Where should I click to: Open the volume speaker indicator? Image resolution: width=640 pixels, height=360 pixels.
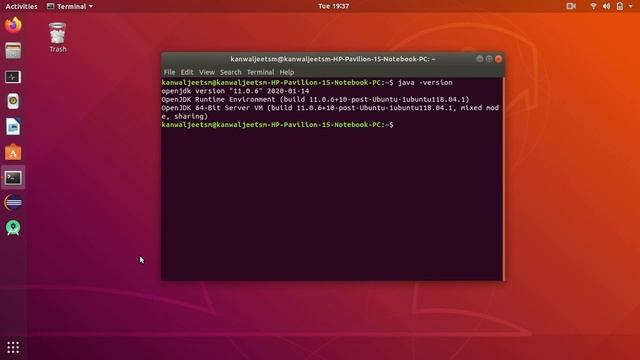(x=607, y=6)
